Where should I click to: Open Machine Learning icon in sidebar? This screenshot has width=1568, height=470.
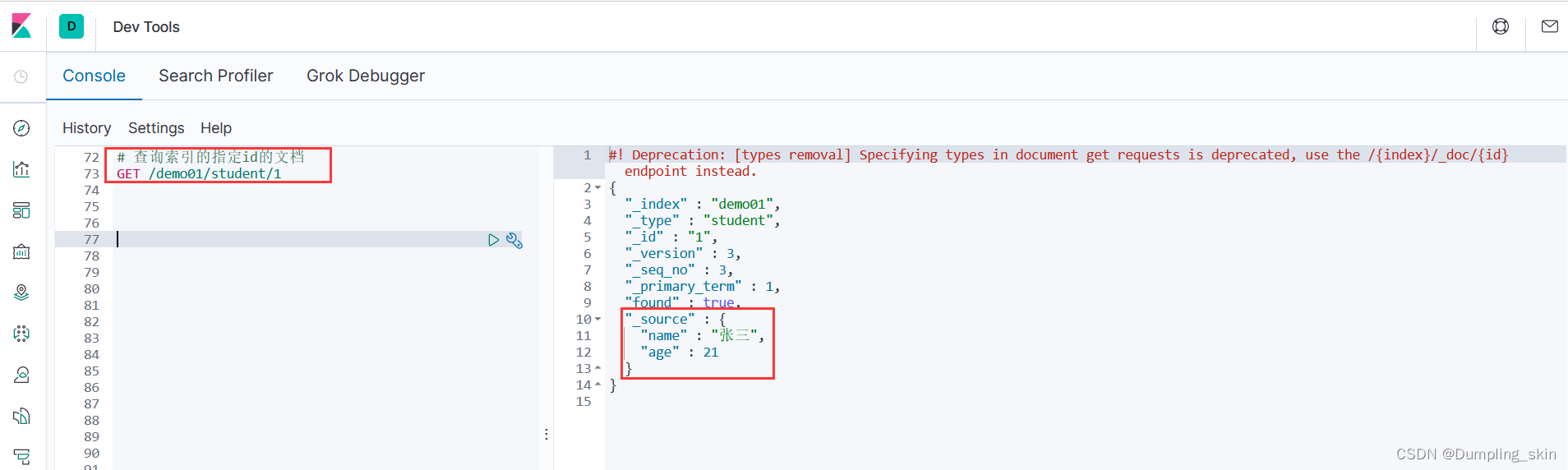[22, 334]
